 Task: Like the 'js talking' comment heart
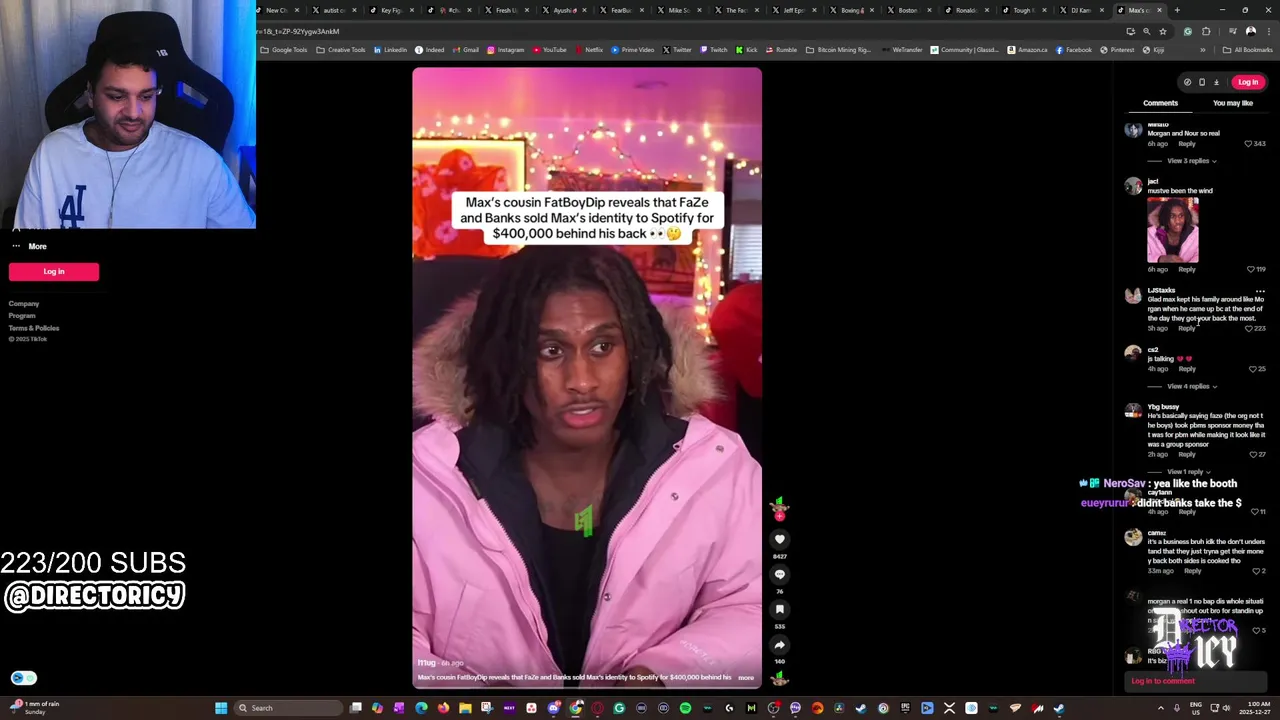click(x=1252, y=369)
